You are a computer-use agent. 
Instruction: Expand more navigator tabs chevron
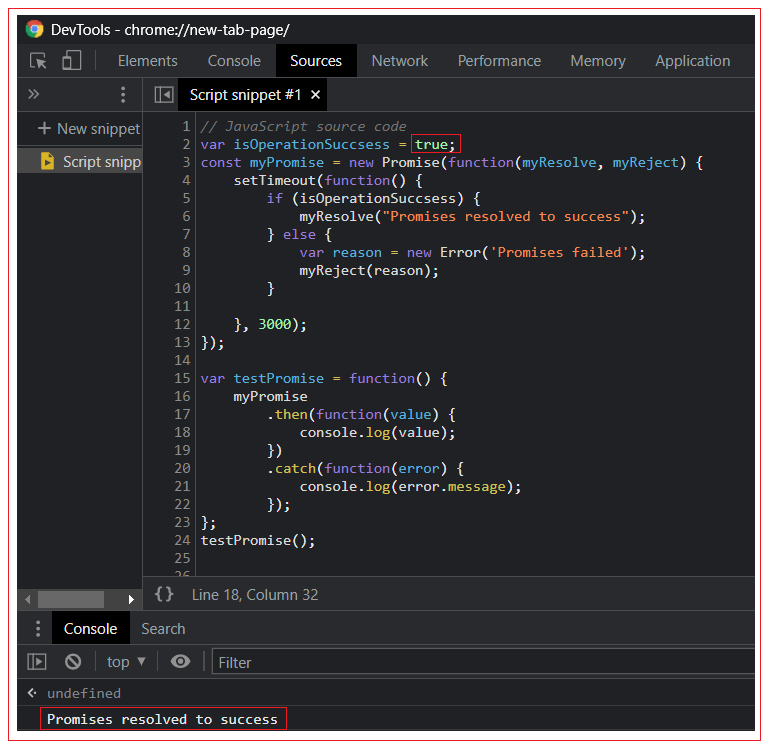pyautogui.click(x=34, y=94)
